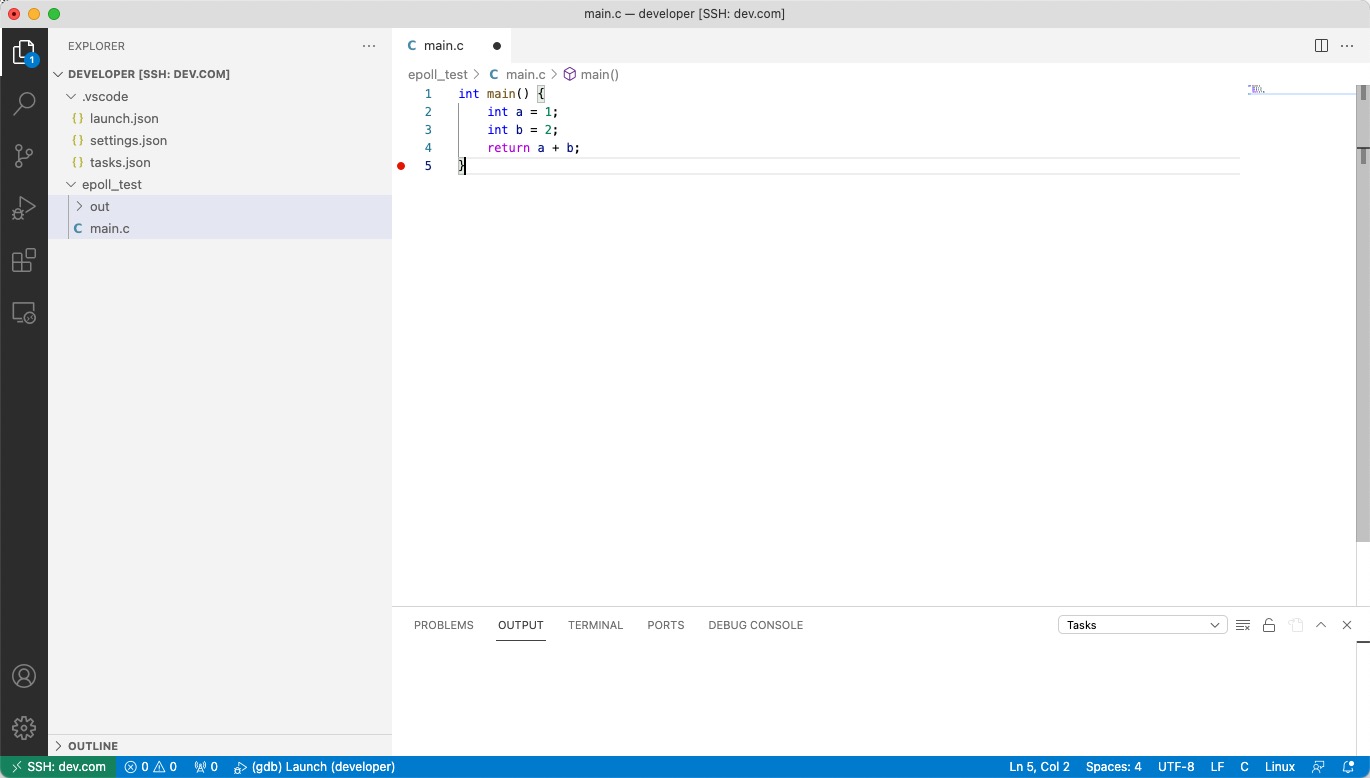Open launch.json in the explorer
This screenshot has width=1370, height=778.
point(124,119)
